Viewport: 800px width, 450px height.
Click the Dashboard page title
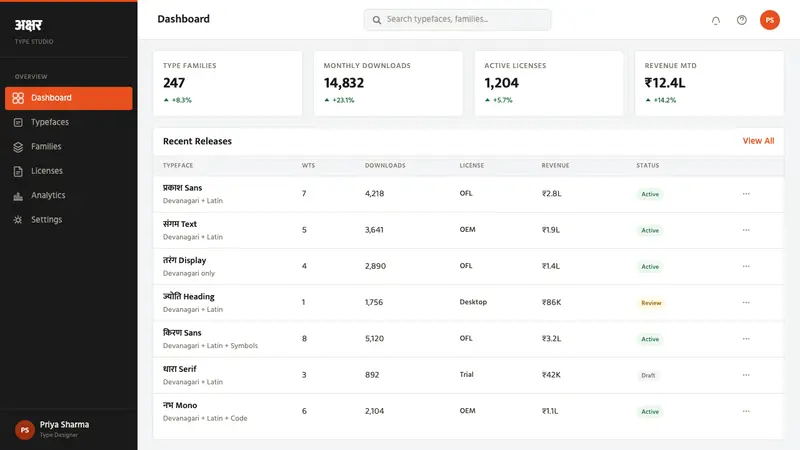tap(183, 19)
